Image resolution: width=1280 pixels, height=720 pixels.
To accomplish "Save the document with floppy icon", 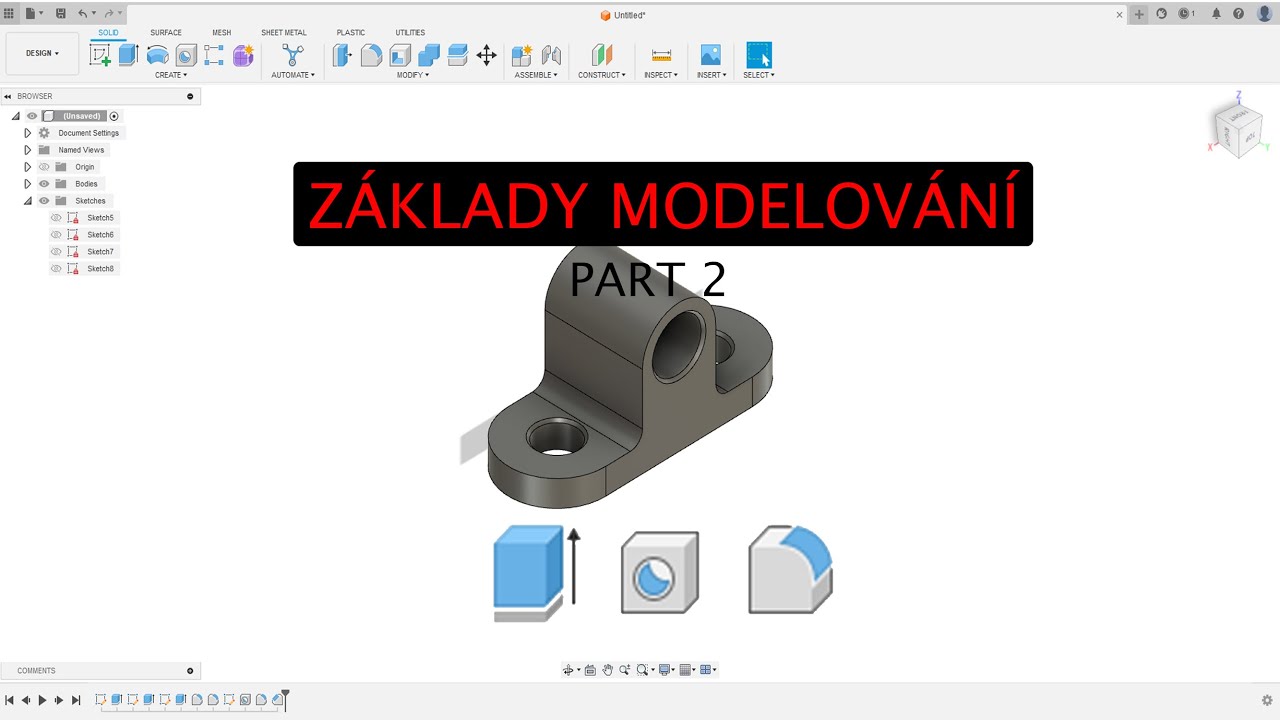I will click(x=61, y=14).
